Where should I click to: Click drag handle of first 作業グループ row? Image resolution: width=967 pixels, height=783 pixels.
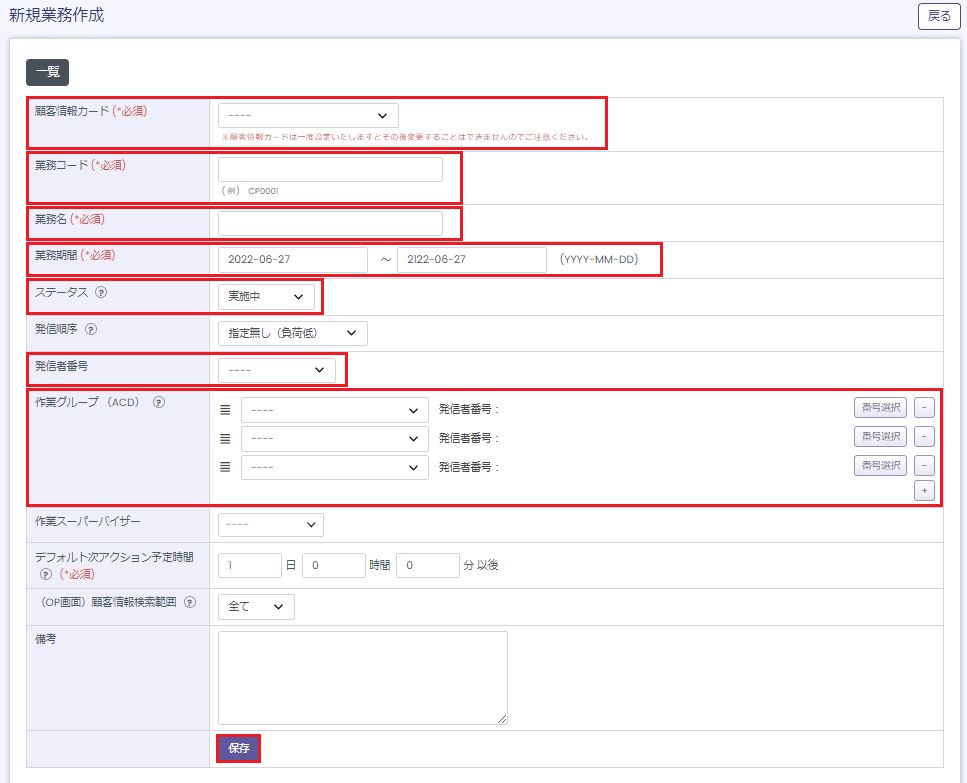coord(225,409)
